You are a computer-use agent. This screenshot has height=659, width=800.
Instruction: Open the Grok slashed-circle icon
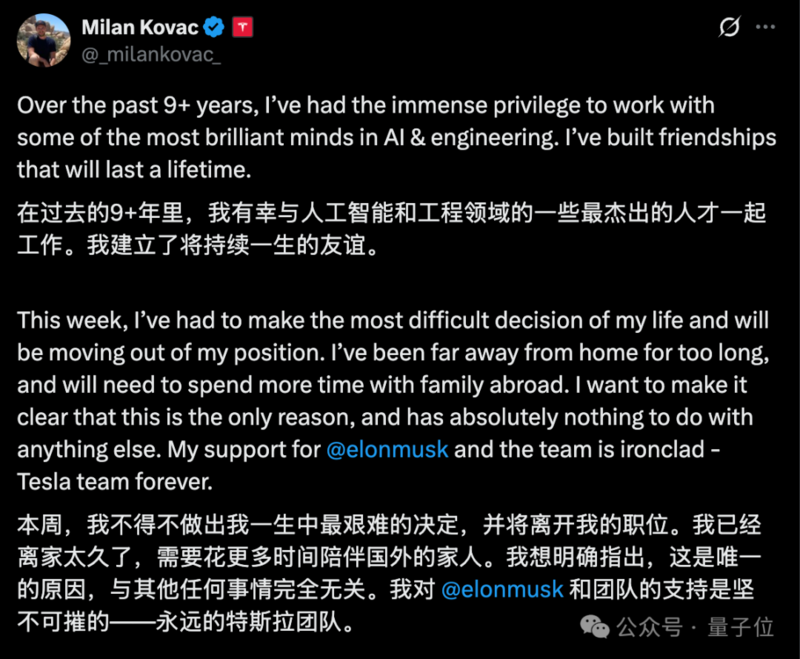(729, 27)
